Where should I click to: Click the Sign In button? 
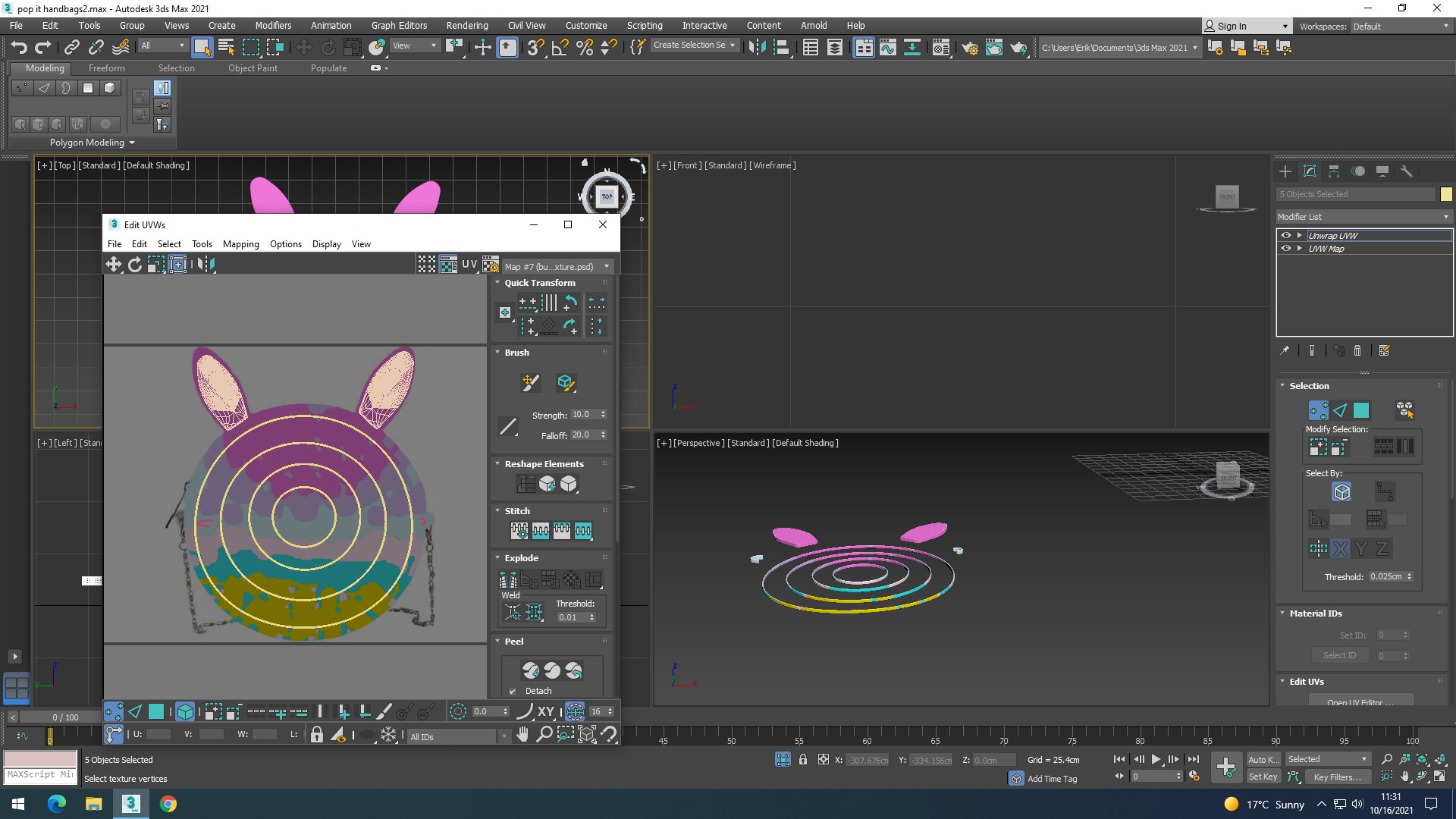[x=1247, y=27]
